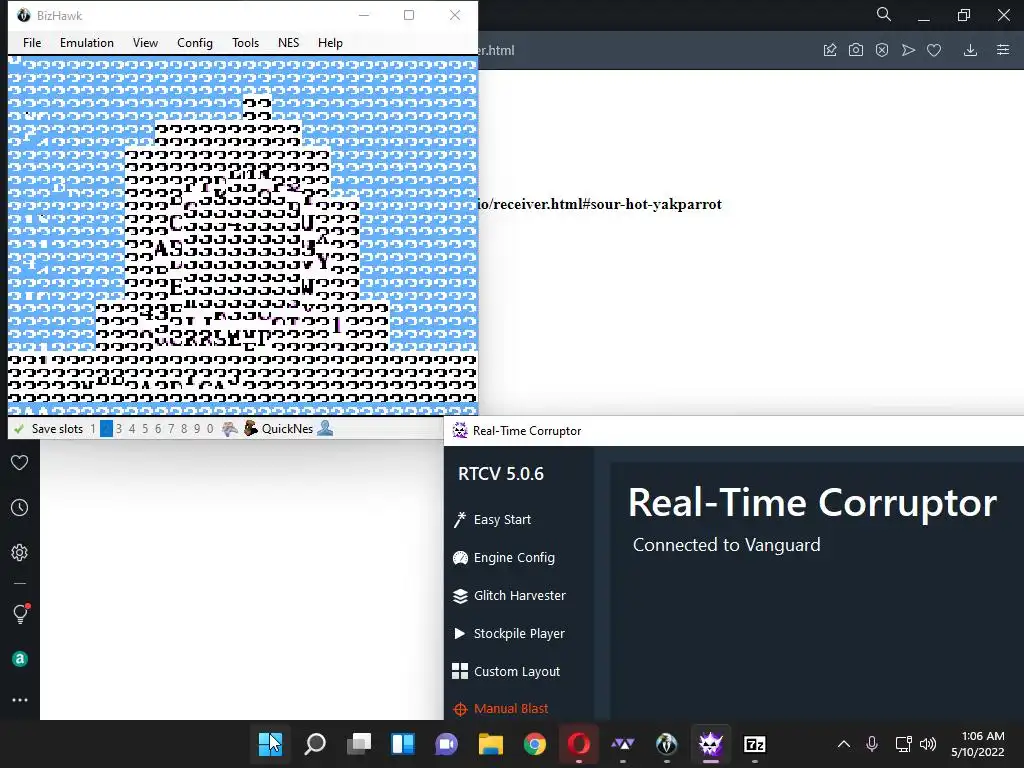Click the Manual Blast crosshair icon
Viewport: 1024px width, 768px height.
[x=460, y=709]
